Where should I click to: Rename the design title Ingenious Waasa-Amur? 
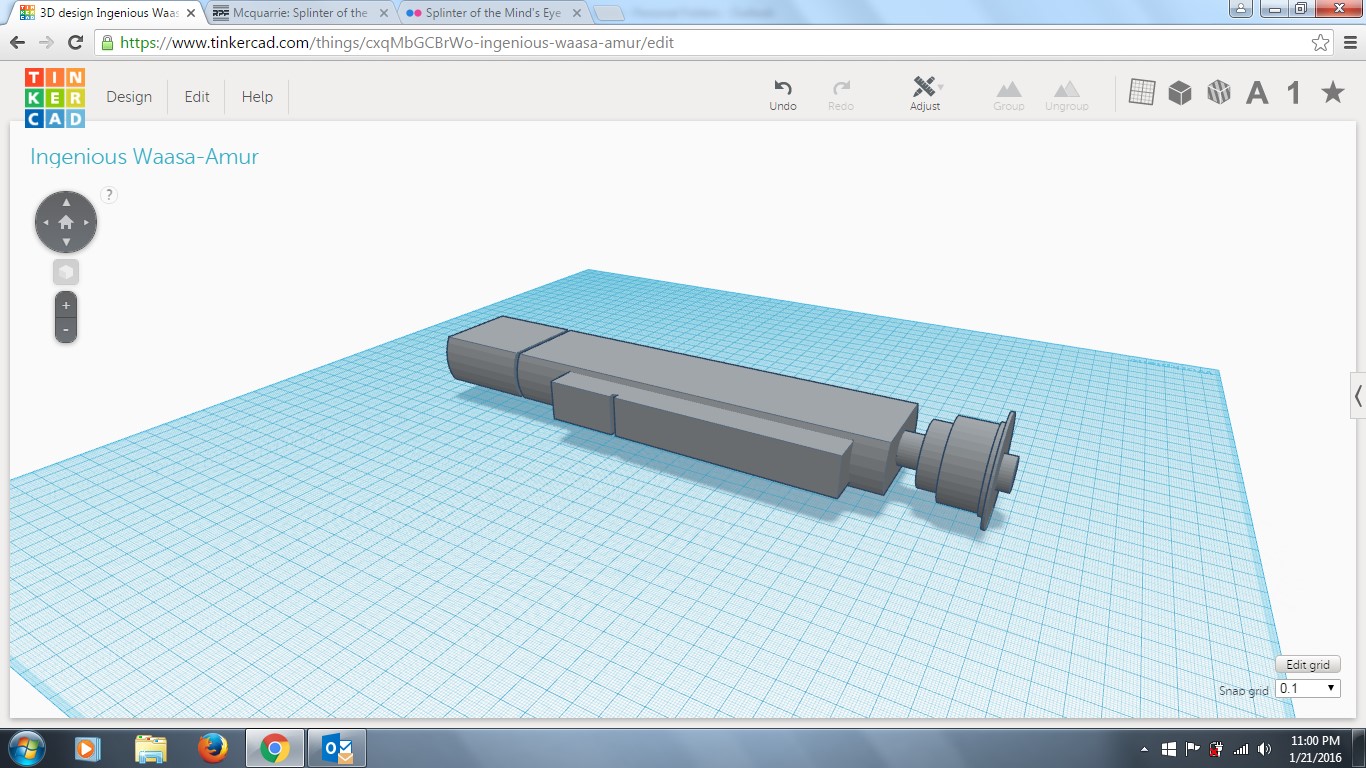(x=144, y=157)
